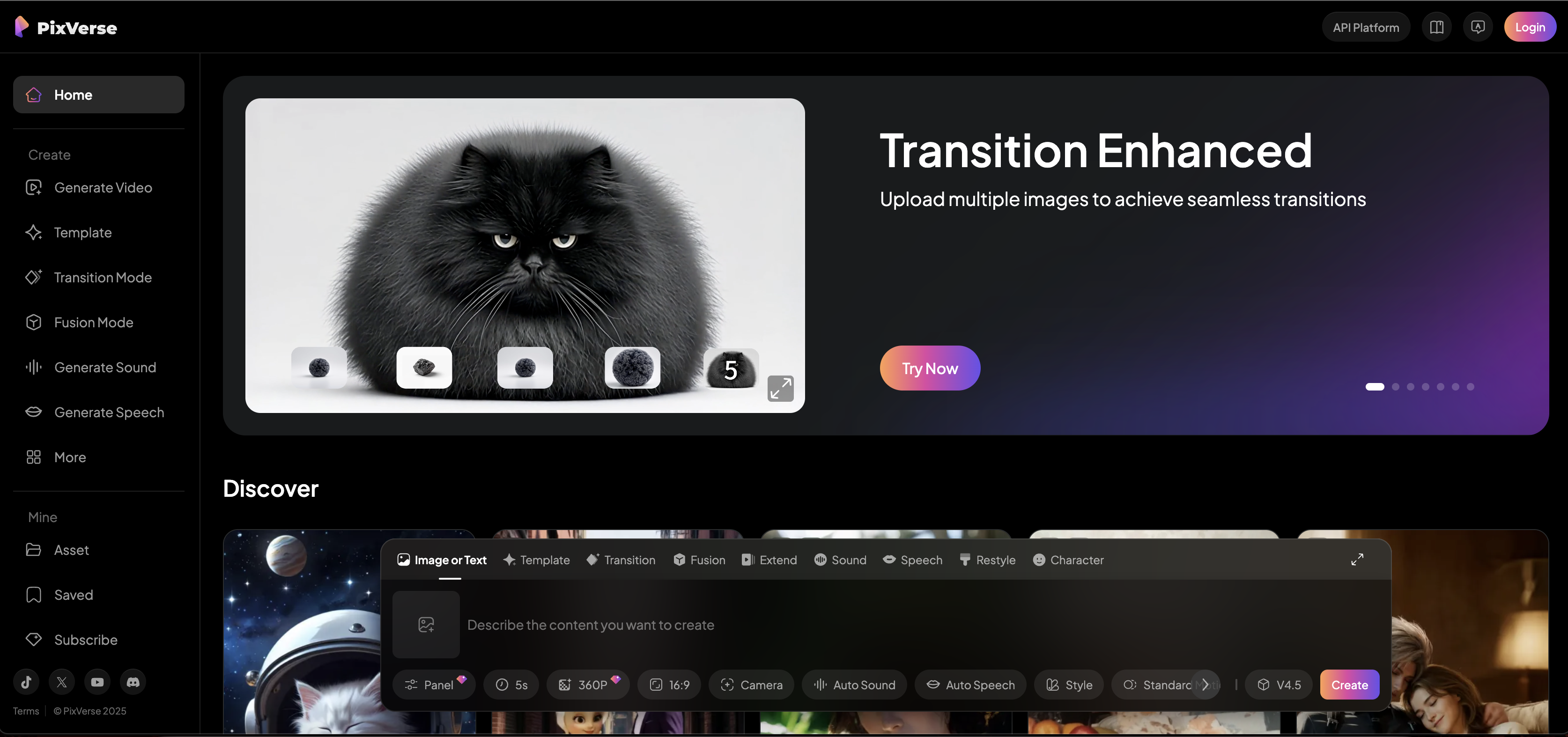This screenshot has width=1568, height=737.
Task: Click the PixVerse logo
Action: tap(65, 27)
